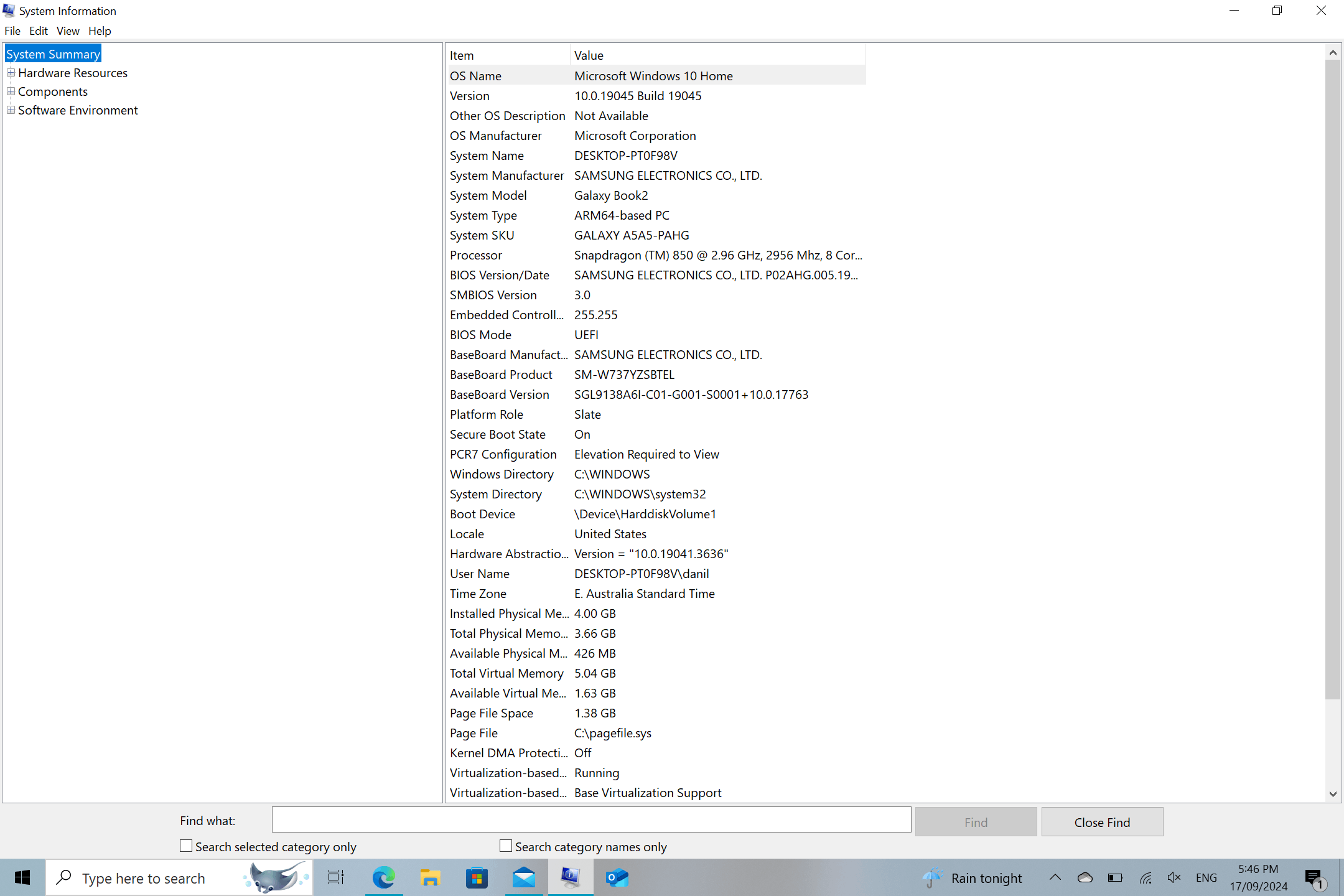This screenshot has width=1344, height=896.
Task: Open File Explorer from the taskbar
Action: click(430, 878)
